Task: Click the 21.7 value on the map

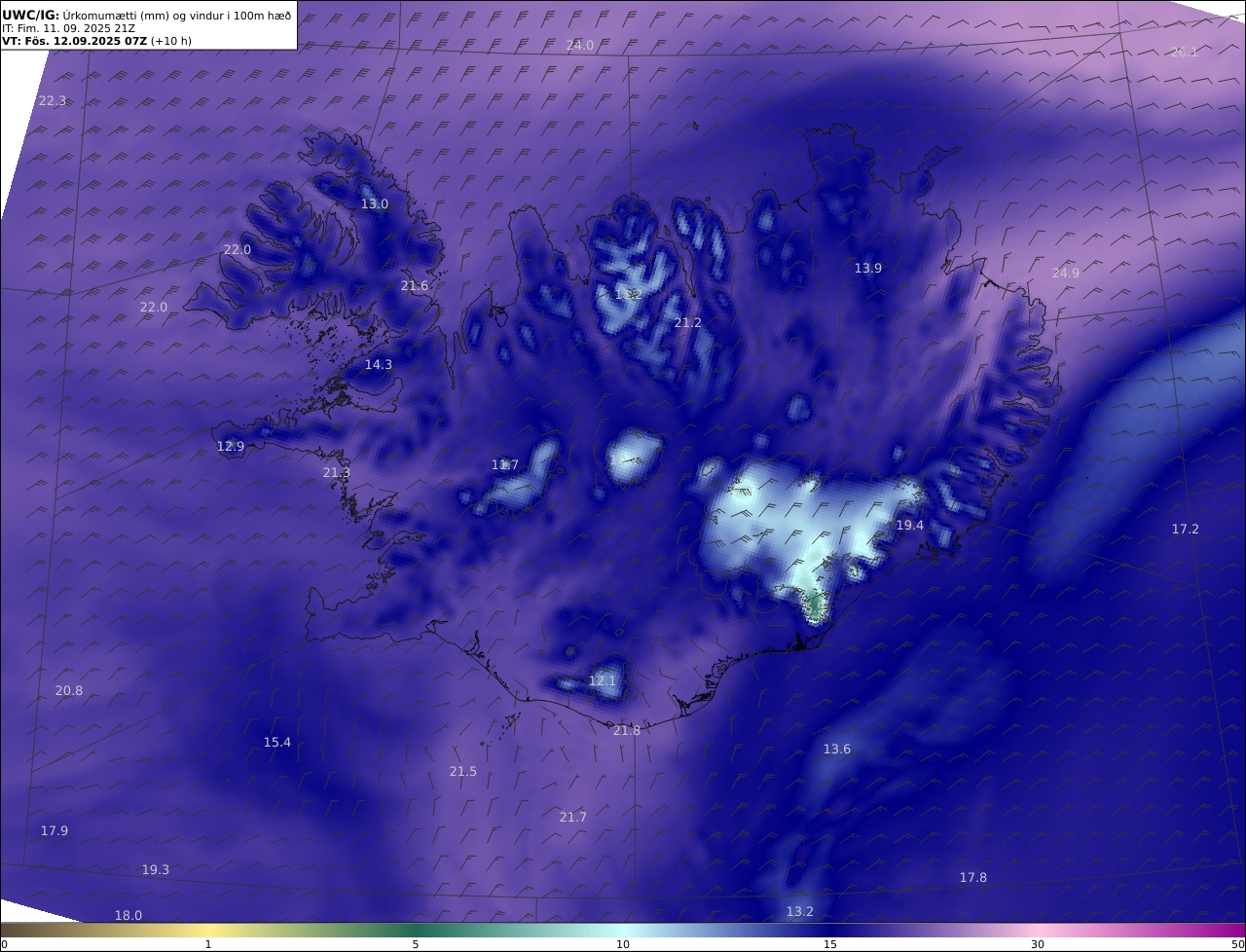Action: pos(573,818)
